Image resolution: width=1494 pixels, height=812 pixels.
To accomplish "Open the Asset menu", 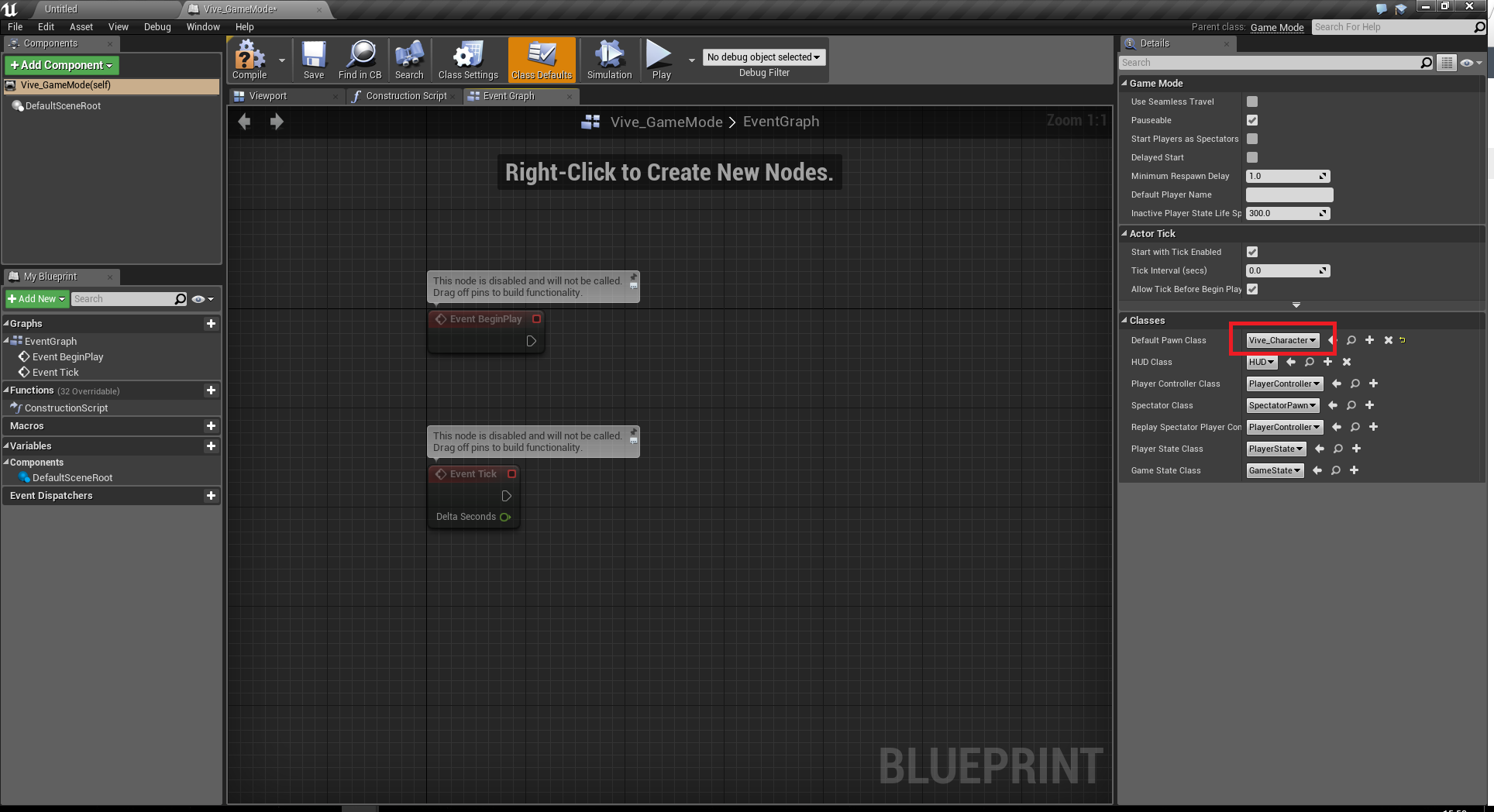I will [x=81, y=27].
